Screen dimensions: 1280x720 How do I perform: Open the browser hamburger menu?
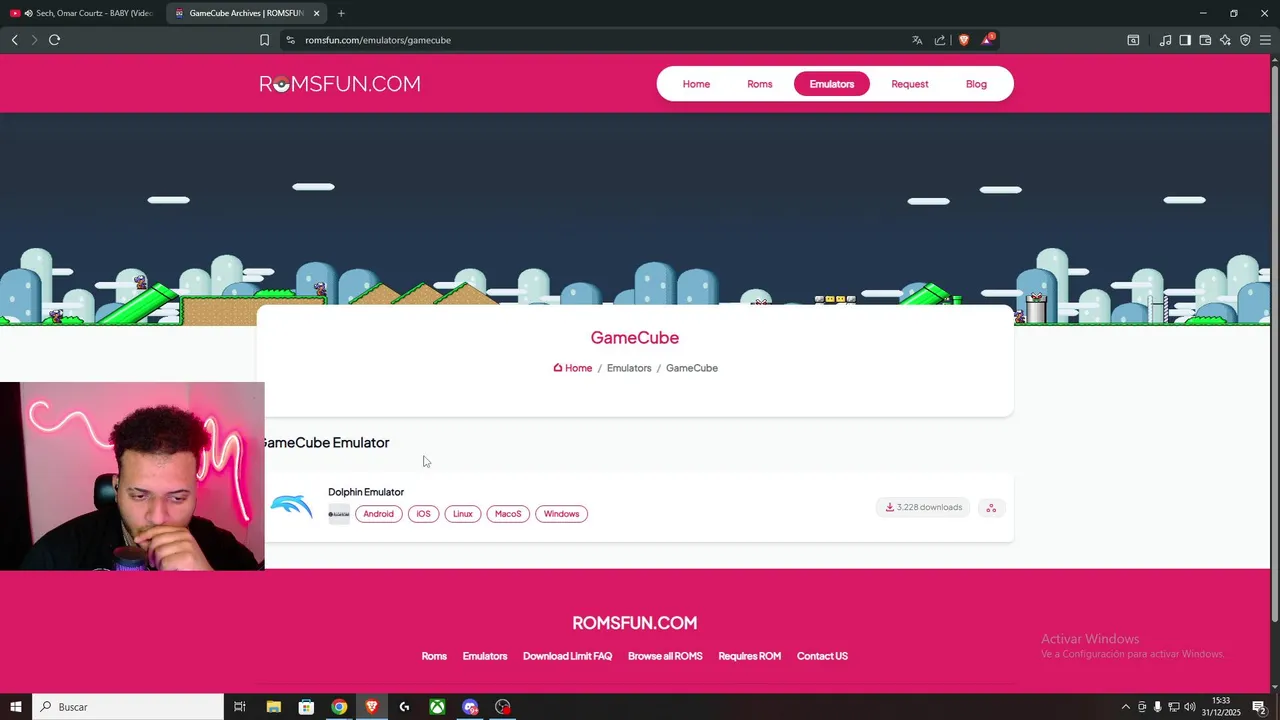pyautogui.click(x=1265, y=40)
